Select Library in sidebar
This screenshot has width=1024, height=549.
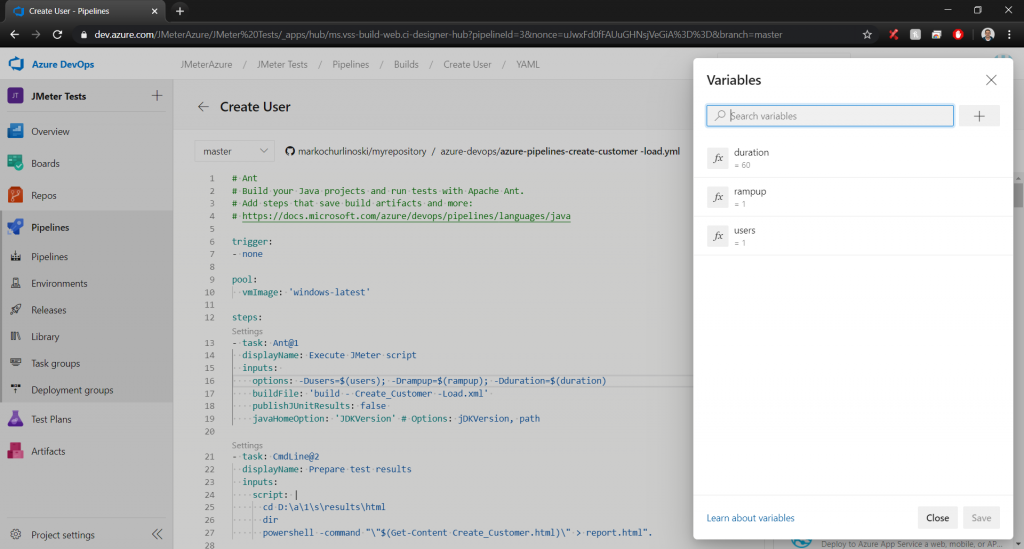point(45,336)
